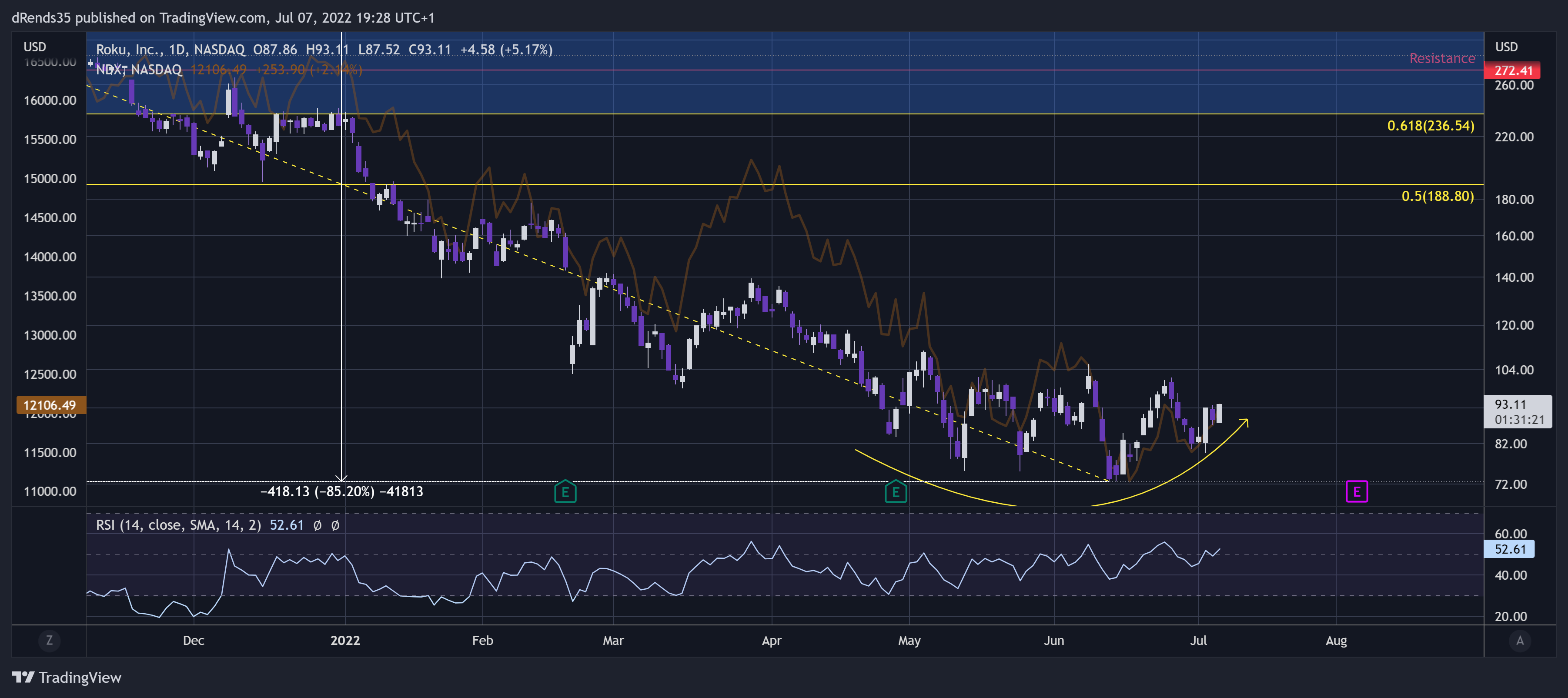Click the green earnings E marker near May

[x=896, y=492]
